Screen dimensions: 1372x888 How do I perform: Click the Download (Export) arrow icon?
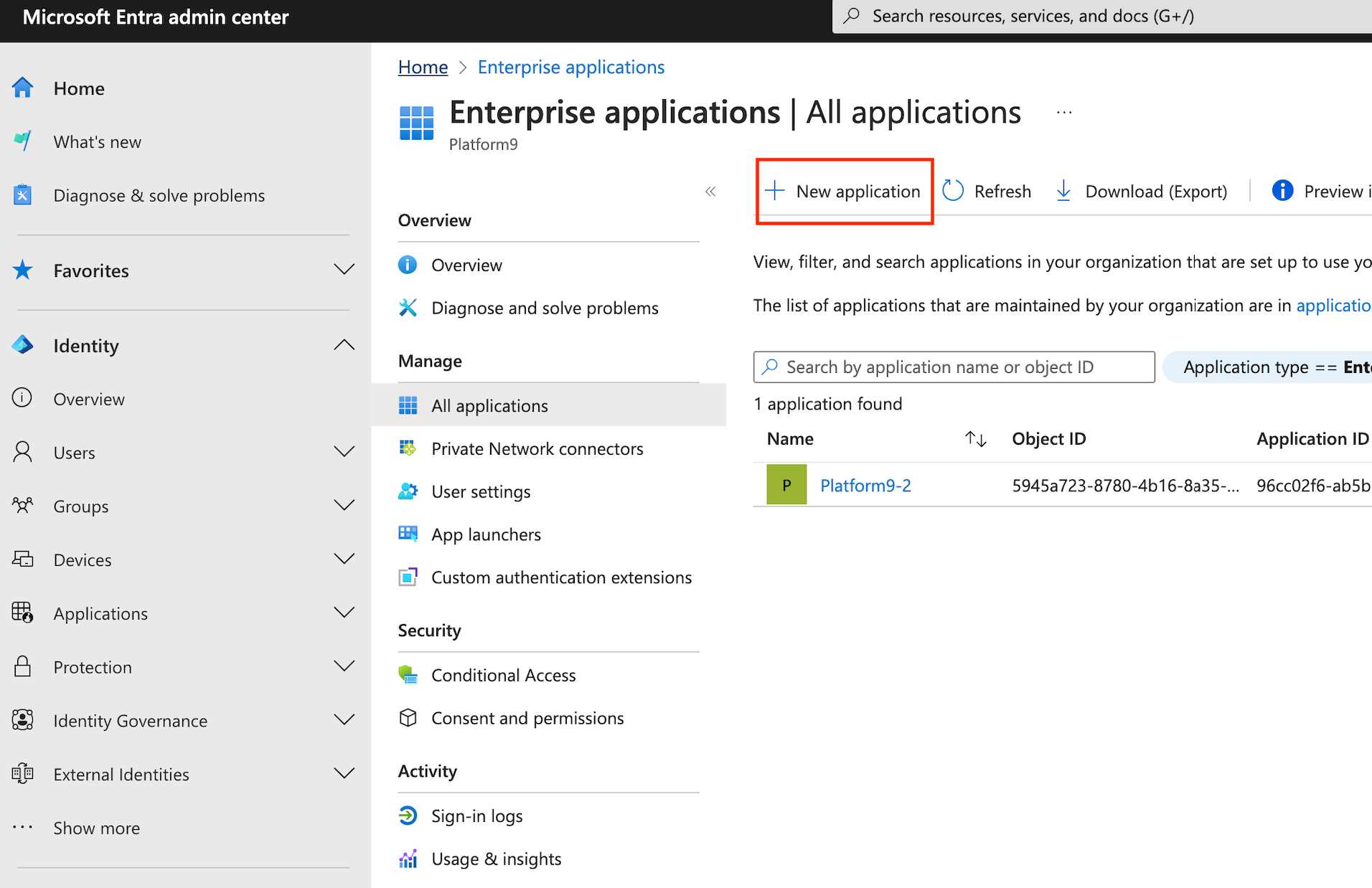coord(1063,191)
